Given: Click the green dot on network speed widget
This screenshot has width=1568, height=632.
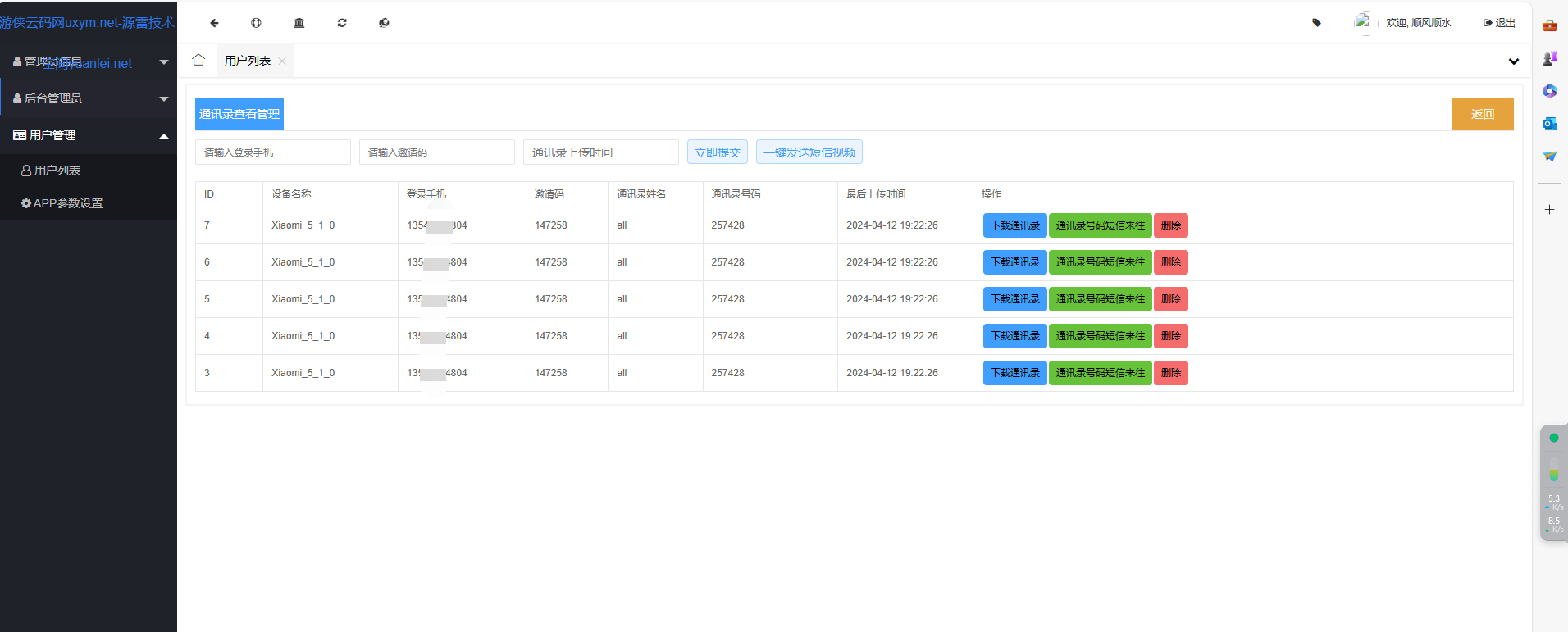Looking at the screenshot, I should tap(1554, 438).
